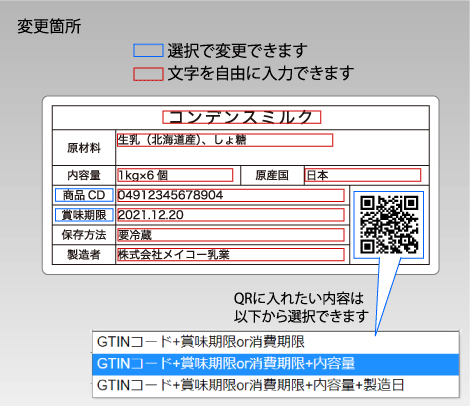Click the 原材料 field with 生乳（北海道産）
This screenshot has height=406, width=470.
click(x=225, y=140)
